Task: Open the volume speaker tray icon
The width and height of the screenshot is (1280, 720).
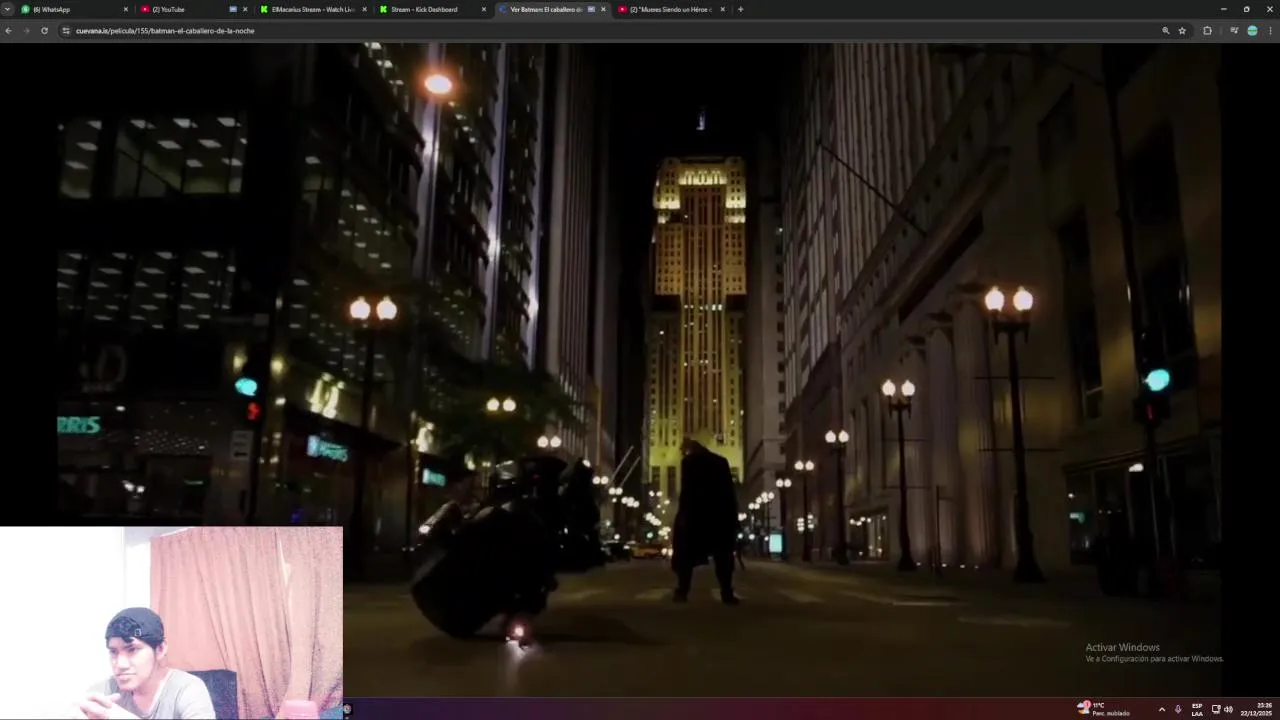Action: [x=1228, y=709]
